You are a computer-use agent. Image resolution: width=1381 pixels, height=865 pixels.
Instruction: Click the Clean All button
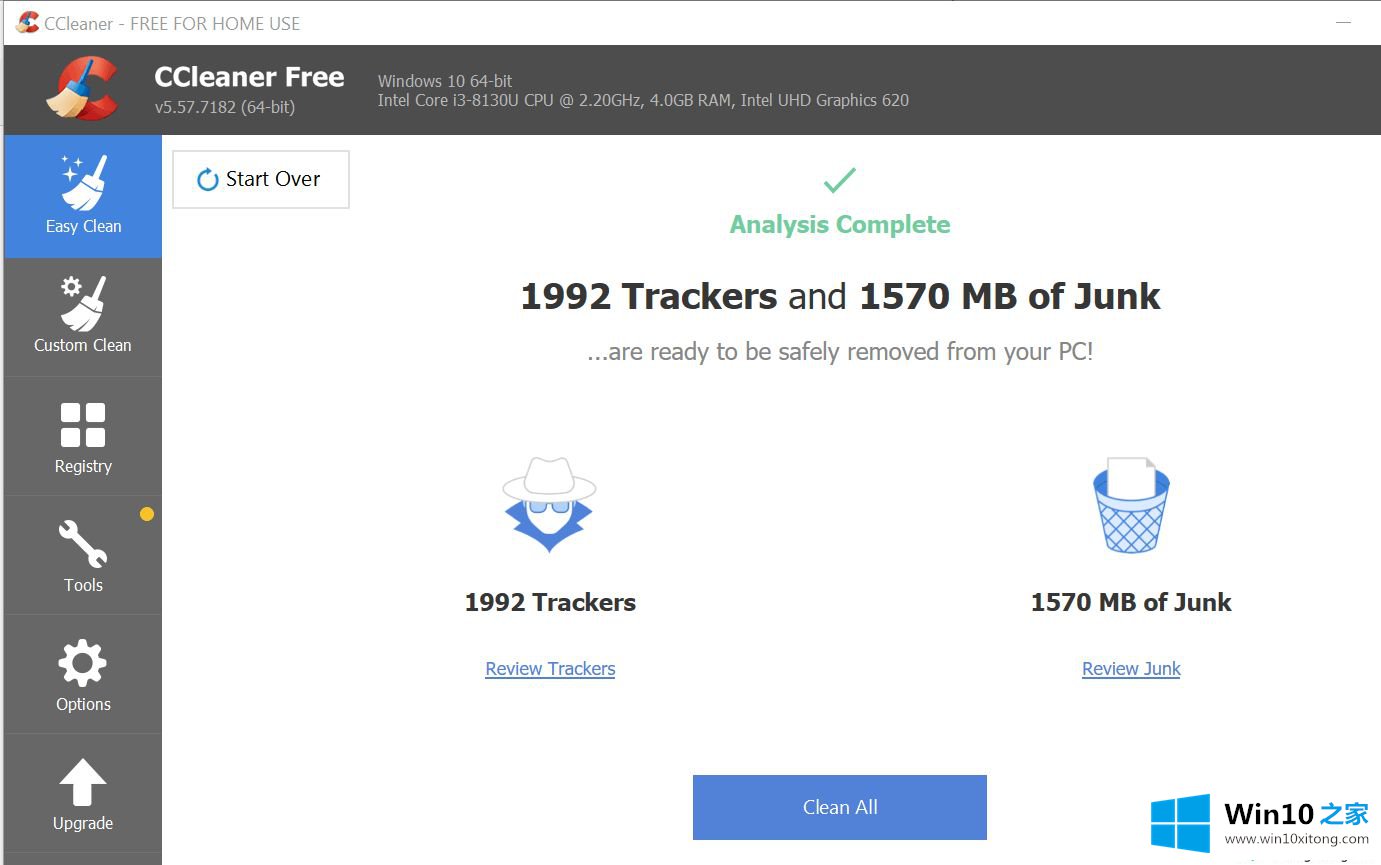(x=840, y=807)
